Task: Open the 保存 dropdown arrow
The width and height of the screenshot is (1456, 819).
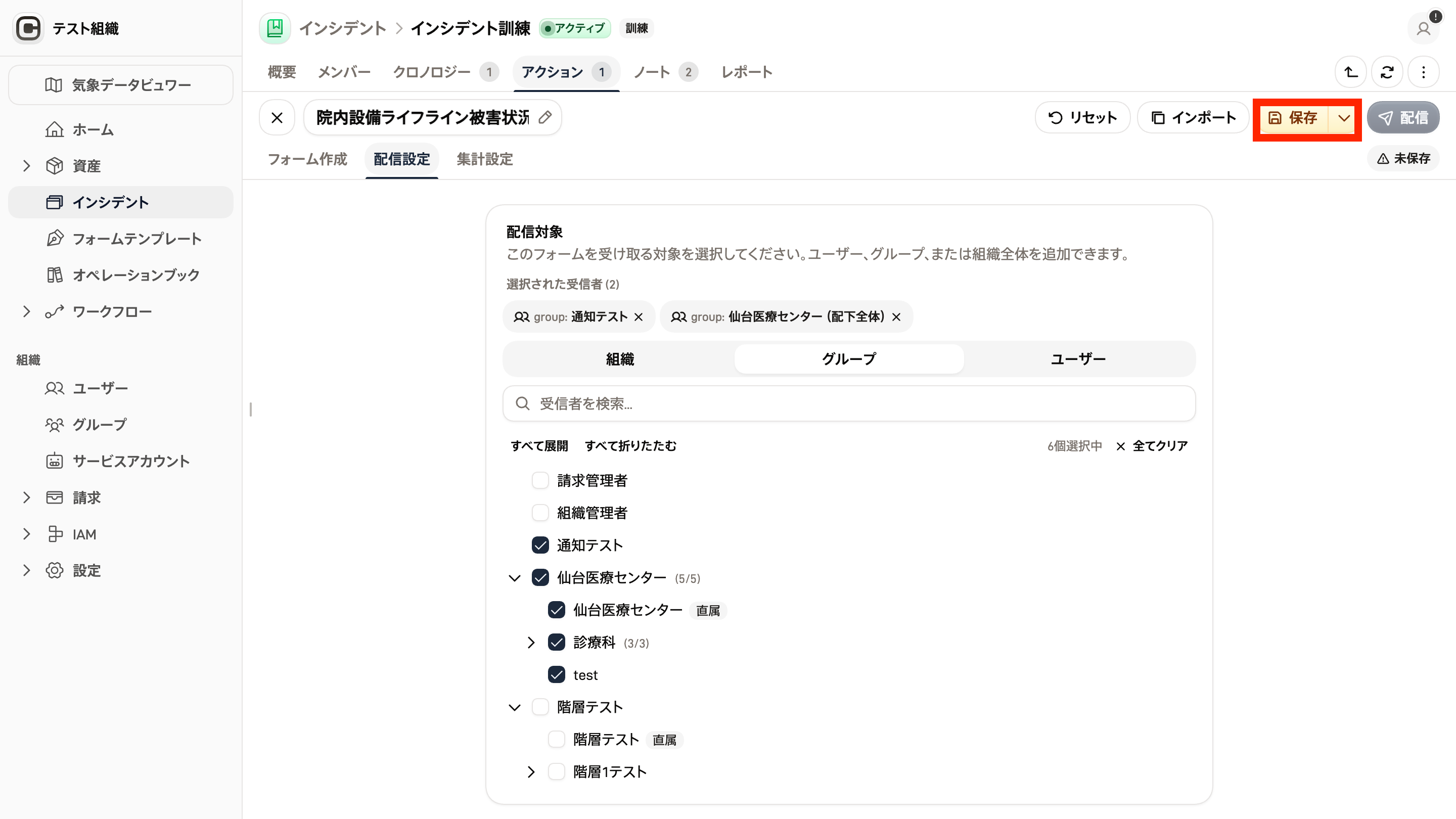Action: tap(1344, 118)
